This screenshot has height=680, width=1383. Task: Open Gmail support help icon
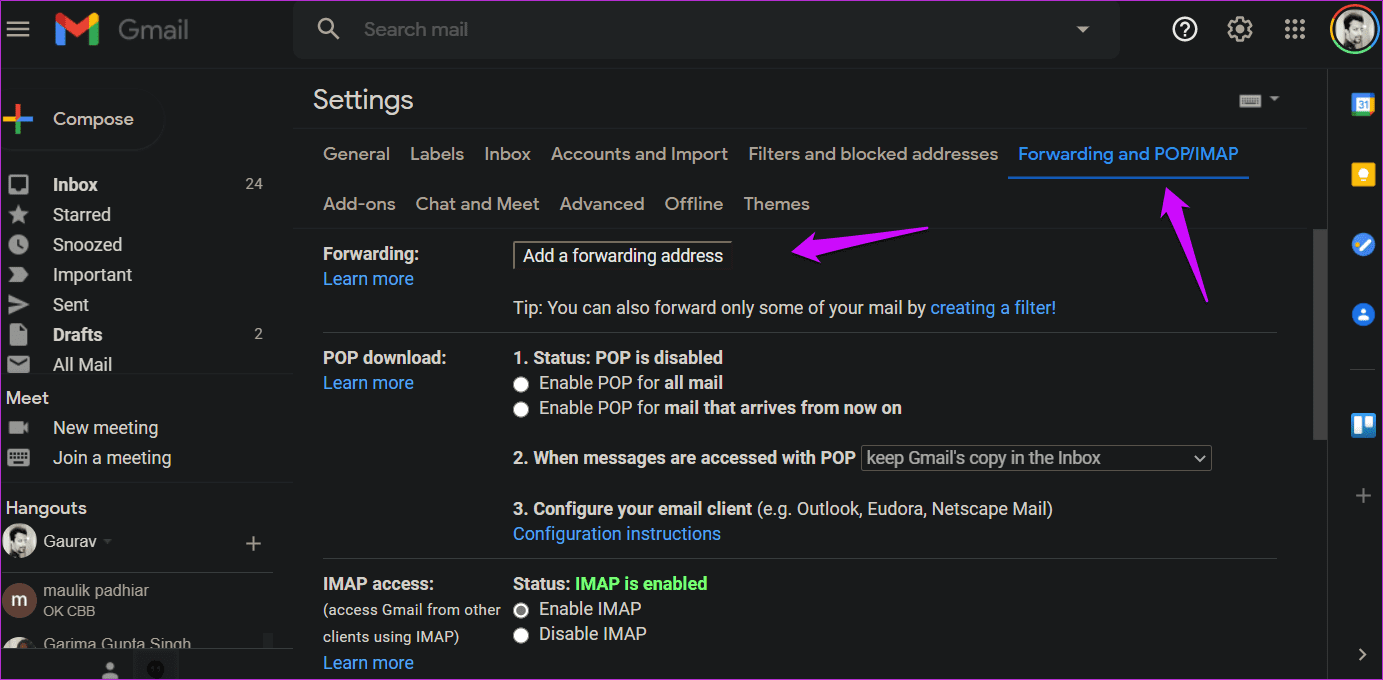[x=1184, y=30]
